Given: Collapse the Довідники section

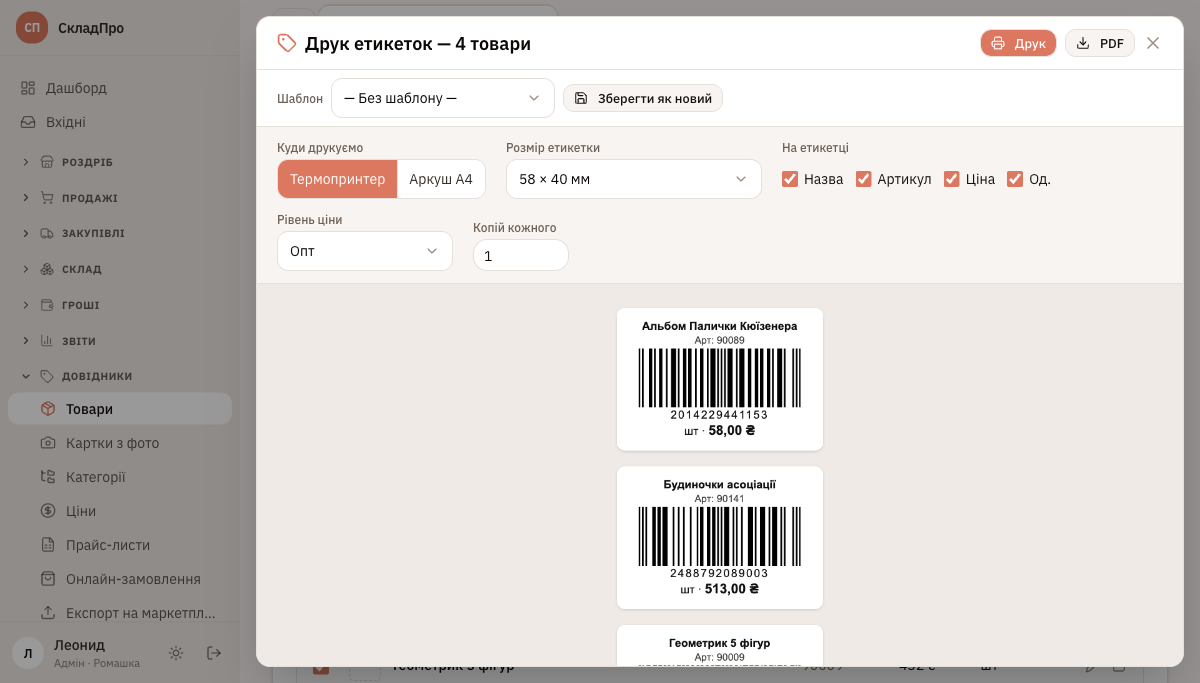Looking at the screenshot, I should (x=120, y=376).
